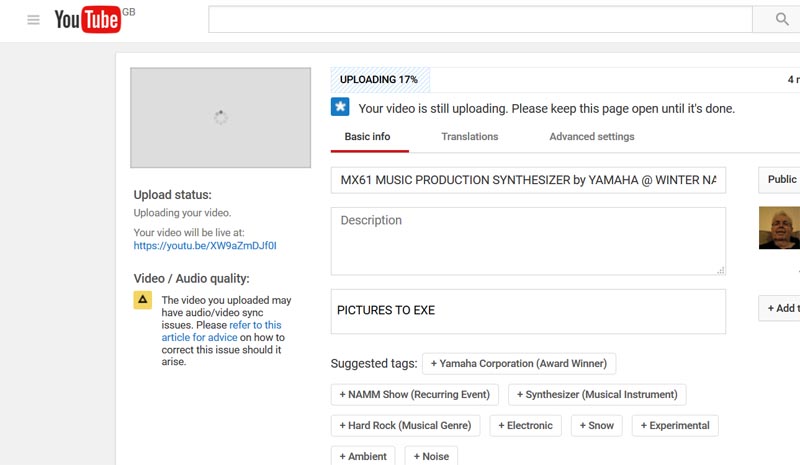Image resolution: width=800 pixels, height=465 pixels.
Task: Add the Noise suggested tag
Action: (x=431, y=456)
